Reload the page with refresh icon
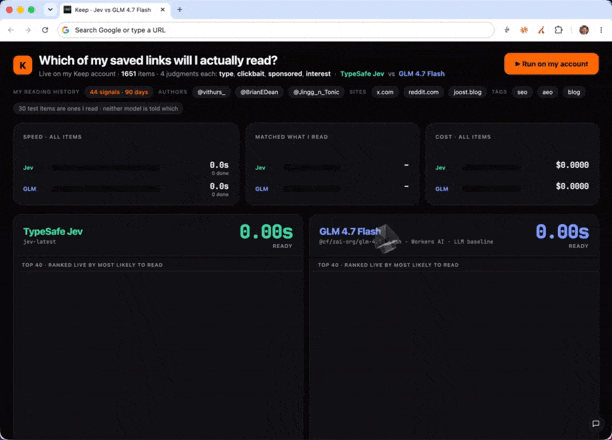The image size is (612, 440). coord(45,30)
